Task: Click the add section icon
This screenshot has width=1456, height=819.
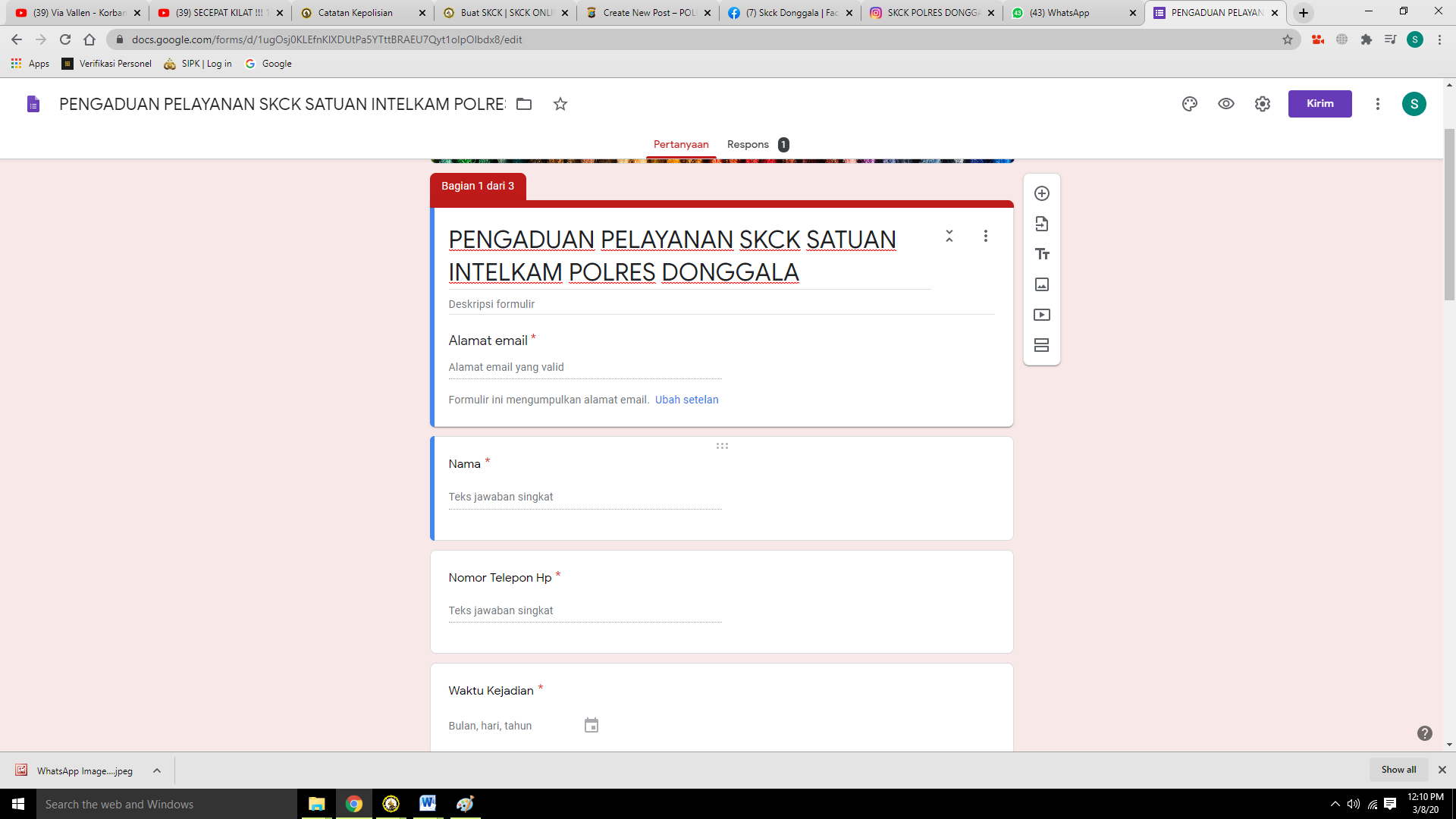Action: coord(1042,345)
